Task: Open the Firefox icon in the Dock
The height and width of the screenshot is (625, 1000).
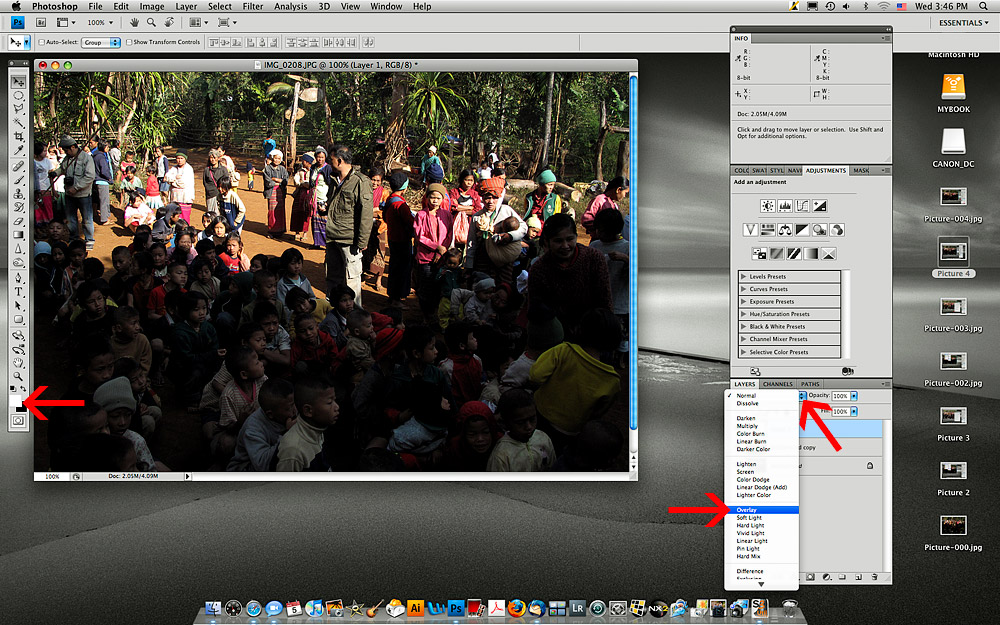Action: 516,607
